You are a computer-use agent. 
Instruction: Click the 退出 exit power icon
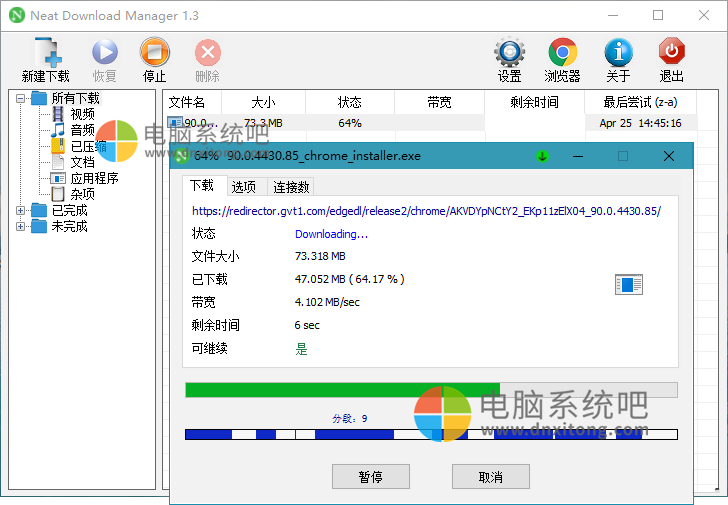(x=672, y=51)
